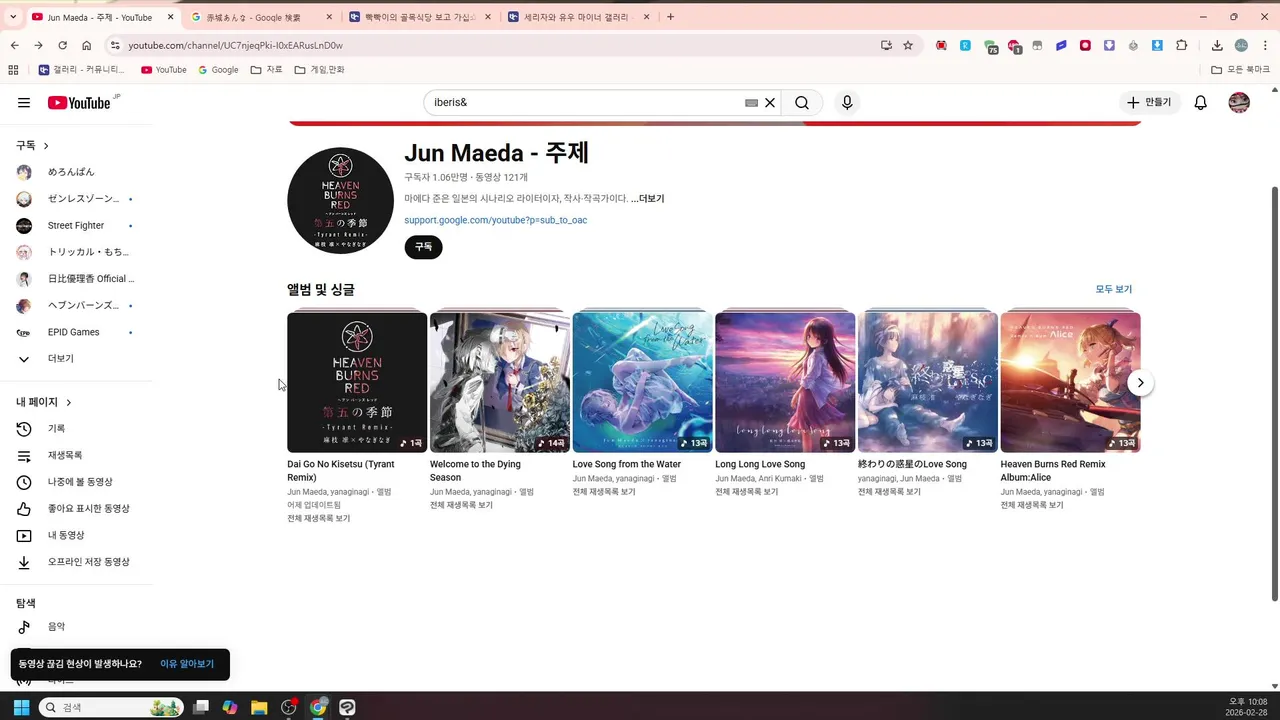This screenshot has height=720, width=1280.
Task: Click 모두 보기 for albums and singles
Action: tap(1114, 290)
